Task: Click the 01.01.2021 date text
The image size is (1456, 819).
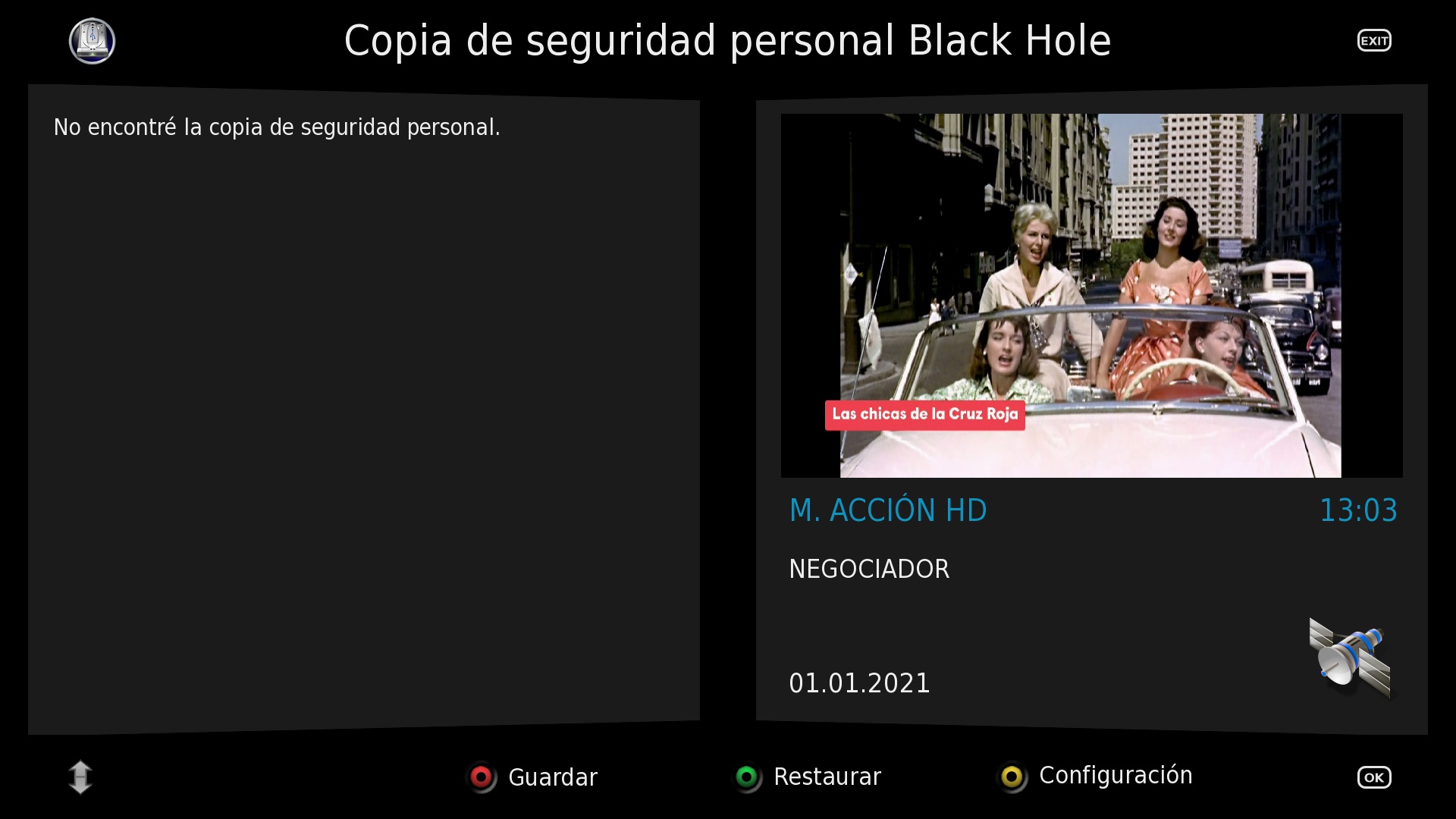Action: 859,683
